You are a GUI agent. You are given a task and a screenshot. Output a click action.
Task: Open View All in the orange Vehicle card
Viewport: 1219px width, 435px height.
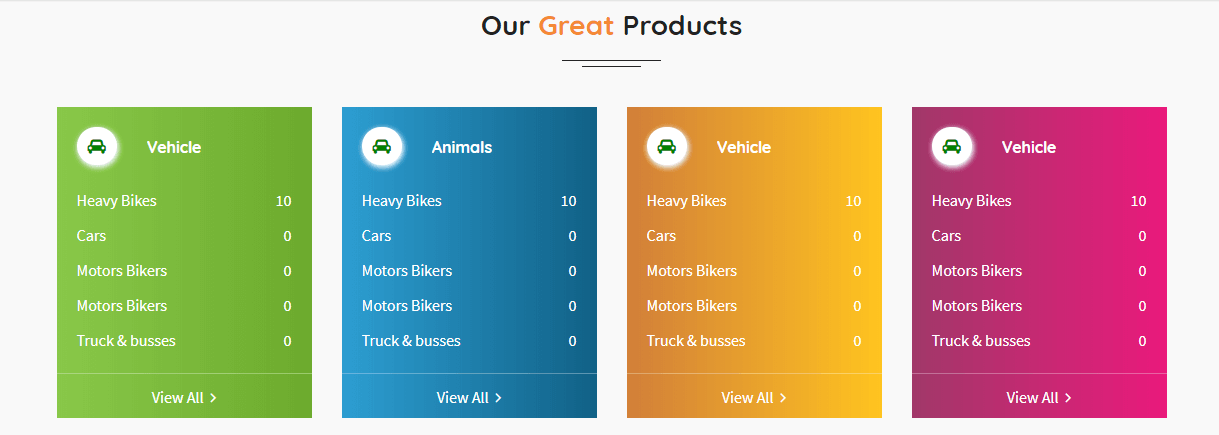point(747,398)
